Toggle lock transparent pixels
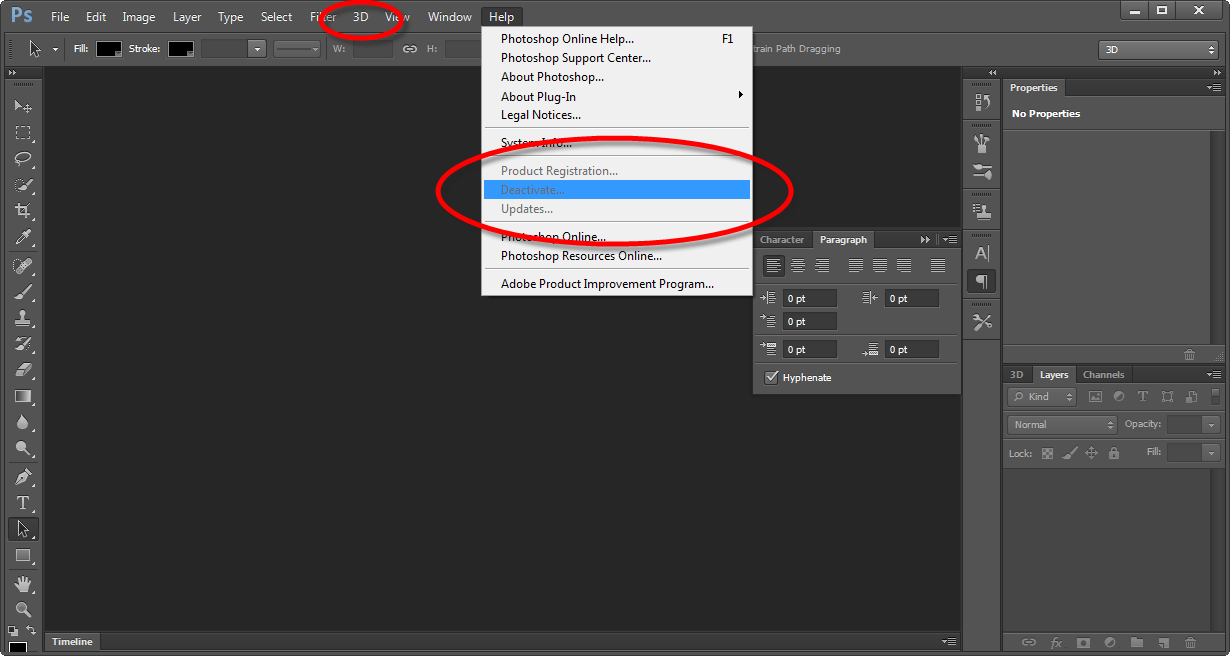The width and height of the screenshot is (1230, 656). [x=1048, y=453]
